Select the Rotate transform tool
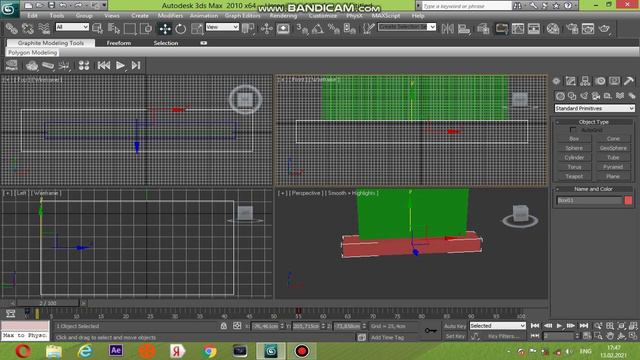Image resolution: width=640 pixels, height=360 pixels. [x=180, y=29]
